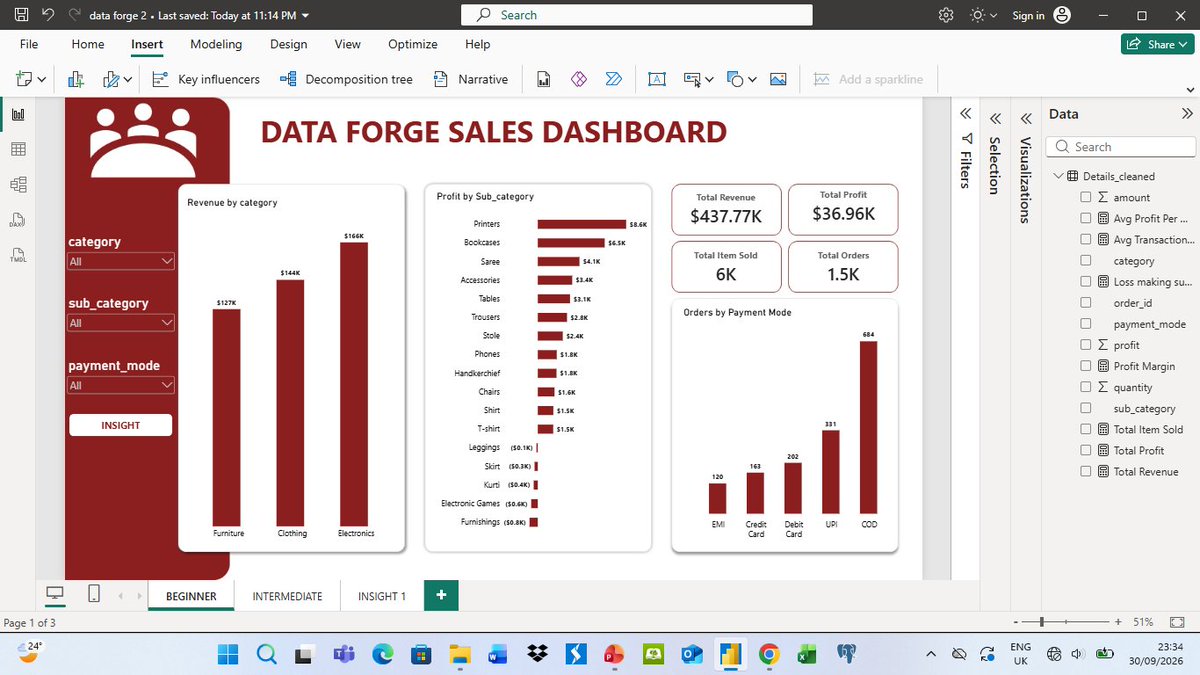Switch to the Modeling ribbon tab
This screenshot has width=1200, height=675.
(216, 44)
